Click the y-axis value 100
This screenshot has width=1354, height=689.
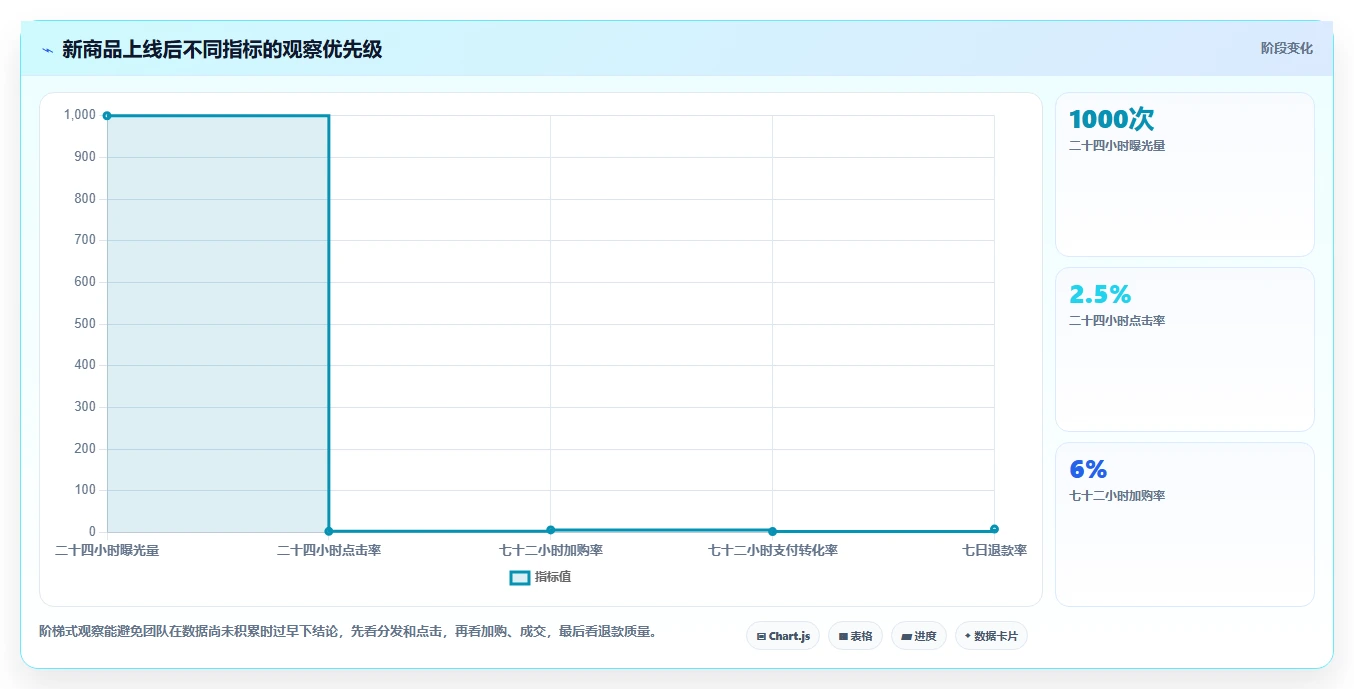click(85, 490)
